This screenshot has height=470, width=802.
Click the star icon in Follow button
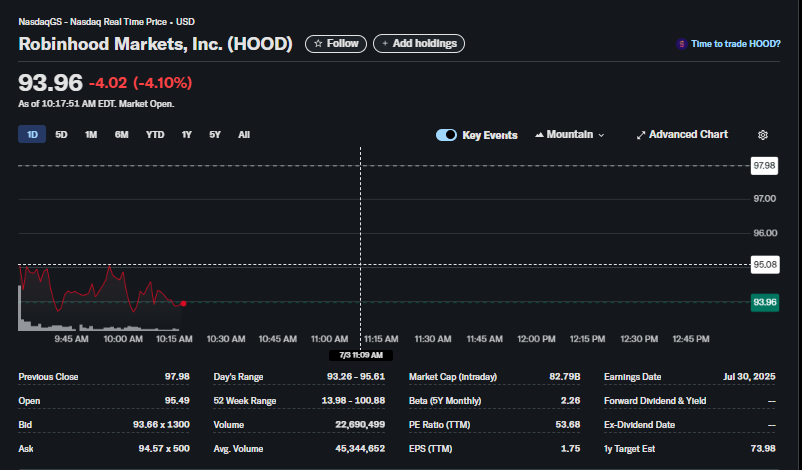pyautogui.click(x=318, y=43)
